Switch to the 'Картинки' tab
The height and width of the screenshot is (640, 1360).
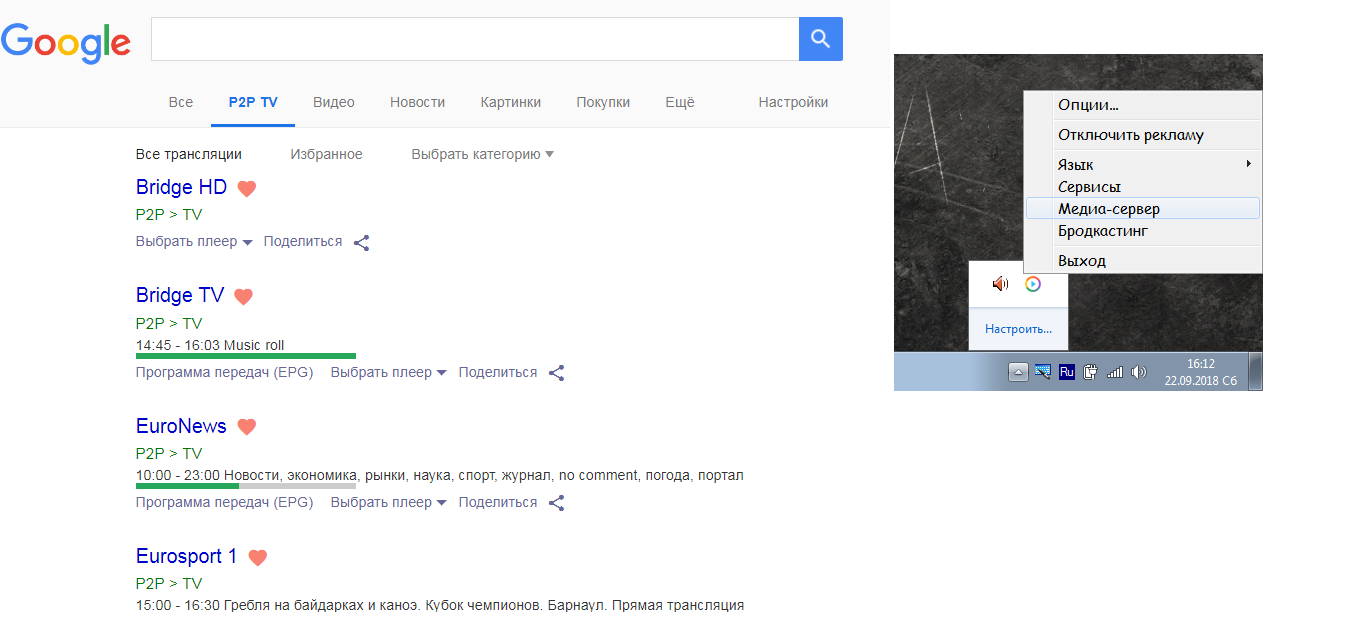[x=511, y=102]
